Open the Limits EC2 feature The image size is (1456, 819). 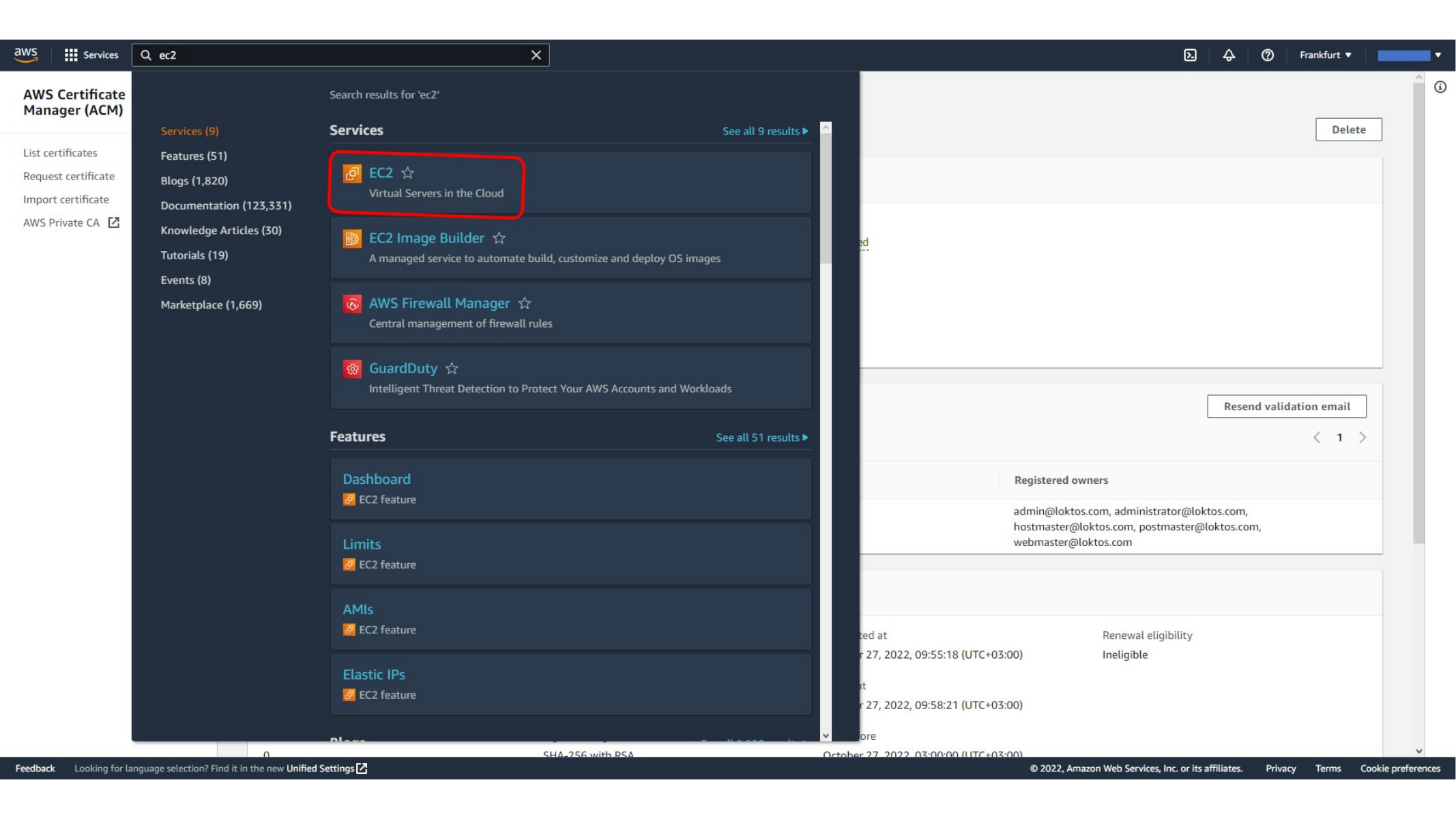tap(362, 544)
